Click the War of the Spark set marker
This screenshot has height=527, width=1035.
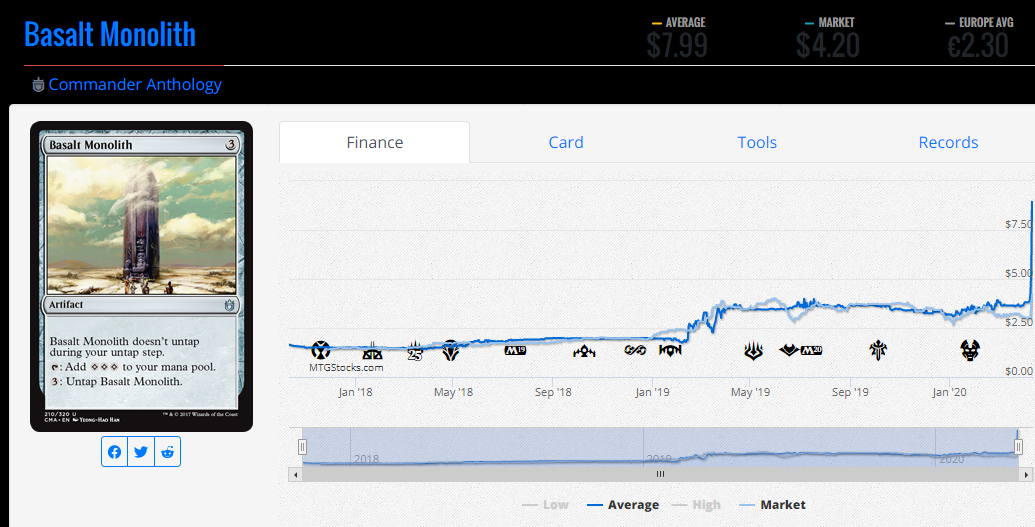pos(753,351)
